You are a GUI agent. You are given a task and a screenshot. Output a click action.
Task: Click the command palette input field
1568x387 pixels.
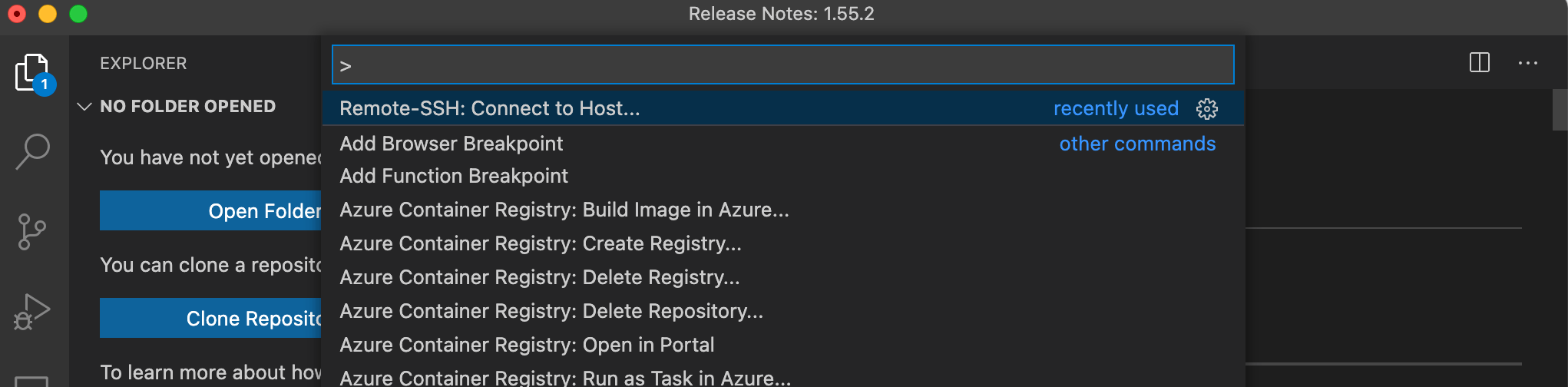coord(783,65)
